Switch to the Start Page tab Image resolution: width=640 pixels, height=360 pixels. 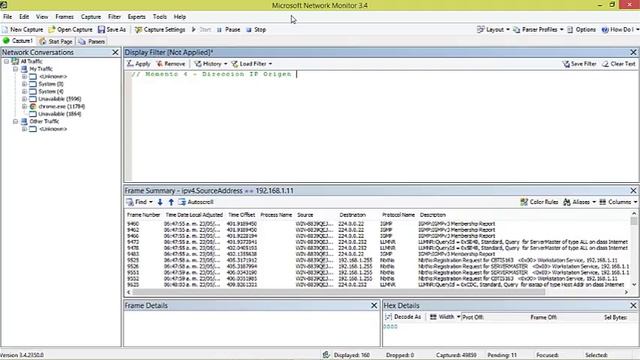(x=56, y=41)
